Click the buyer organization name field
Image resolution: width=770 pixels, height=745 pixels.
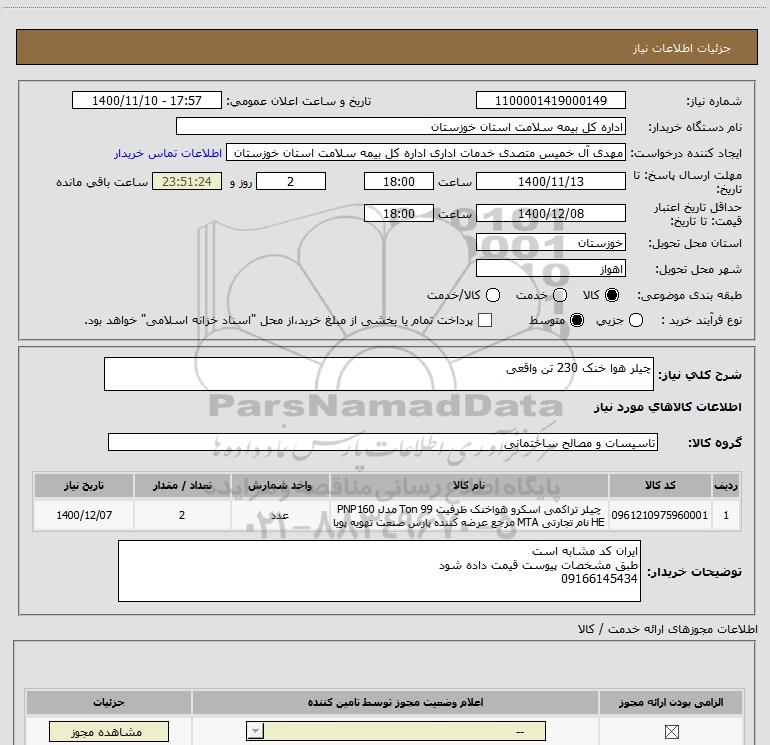pos(401,127)
